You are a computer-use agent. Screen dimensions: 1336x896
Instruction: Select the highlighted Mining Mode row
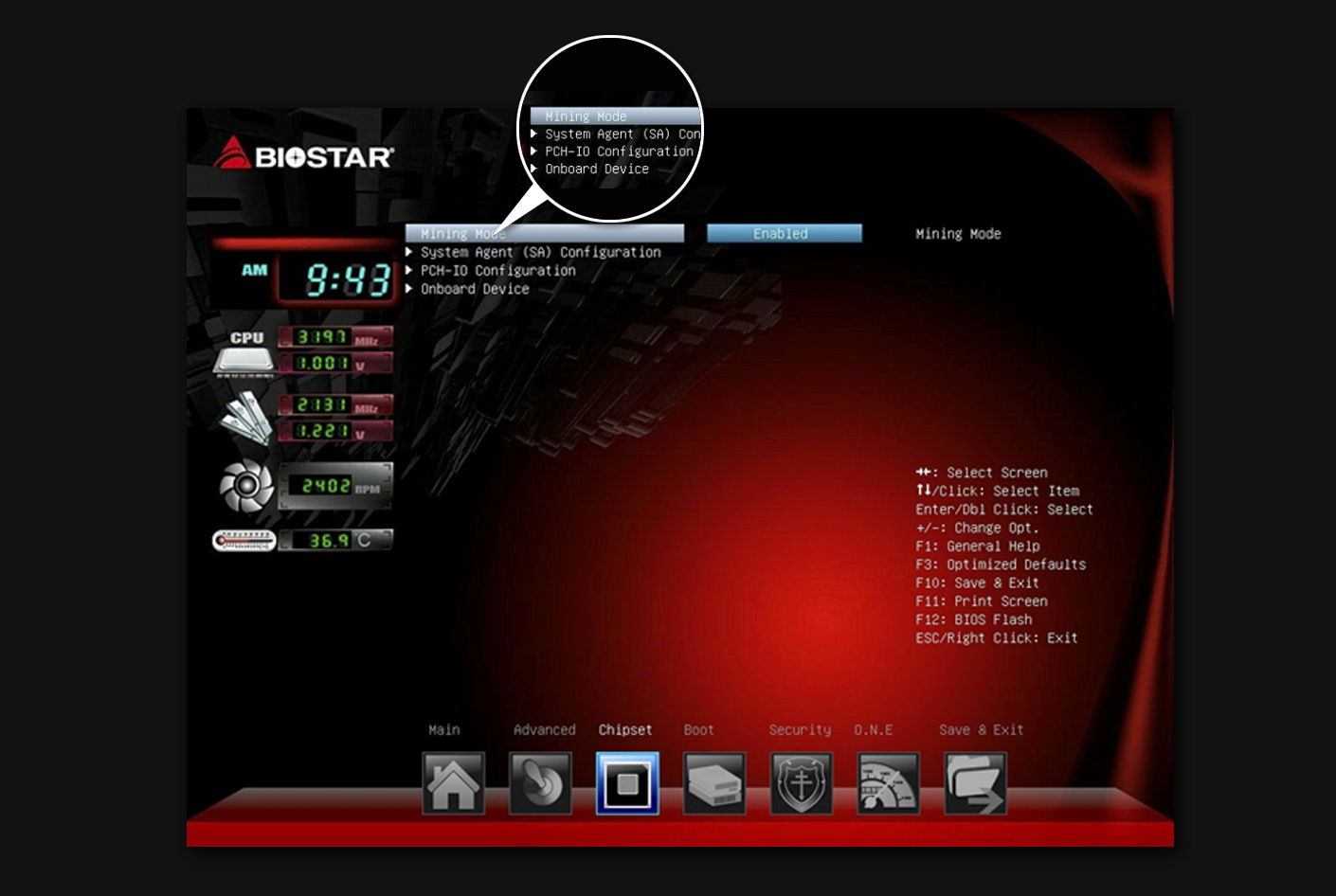pyautogui.click(x=544, y=234)
